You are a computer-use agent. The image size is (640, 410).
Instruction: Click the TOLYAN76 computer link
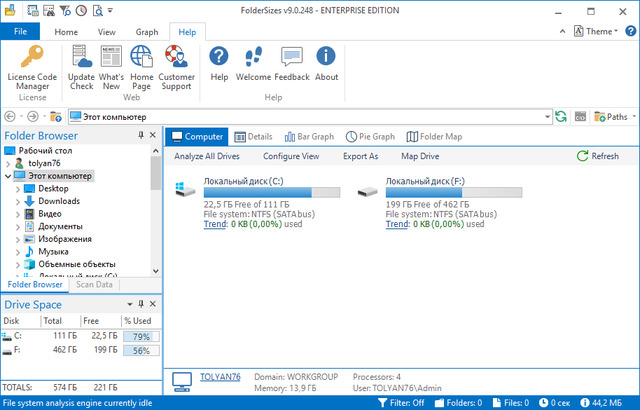pos(221,376)
